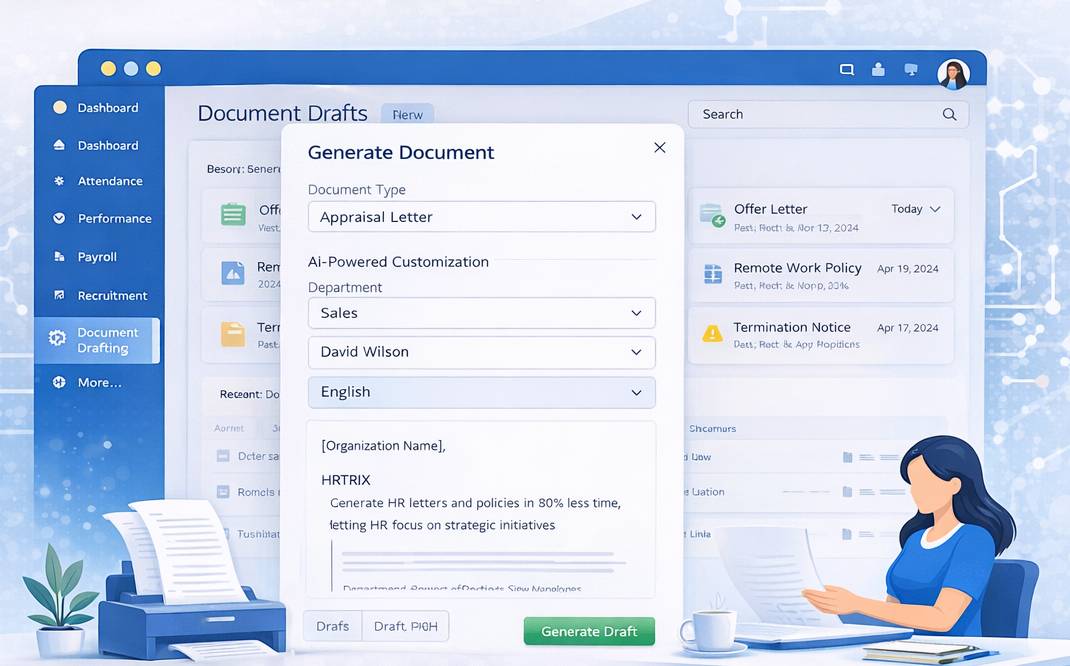1070x666 pixels.
Task: Open the David Wilson employee dropdown
Action: (x=481, y=352)
